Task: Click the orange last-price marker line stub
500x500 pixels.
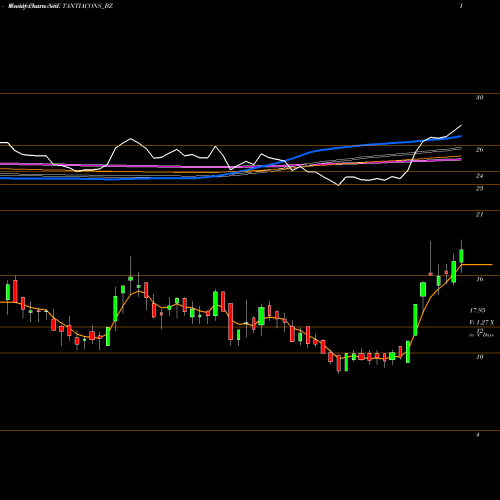Action: [477, 265]
